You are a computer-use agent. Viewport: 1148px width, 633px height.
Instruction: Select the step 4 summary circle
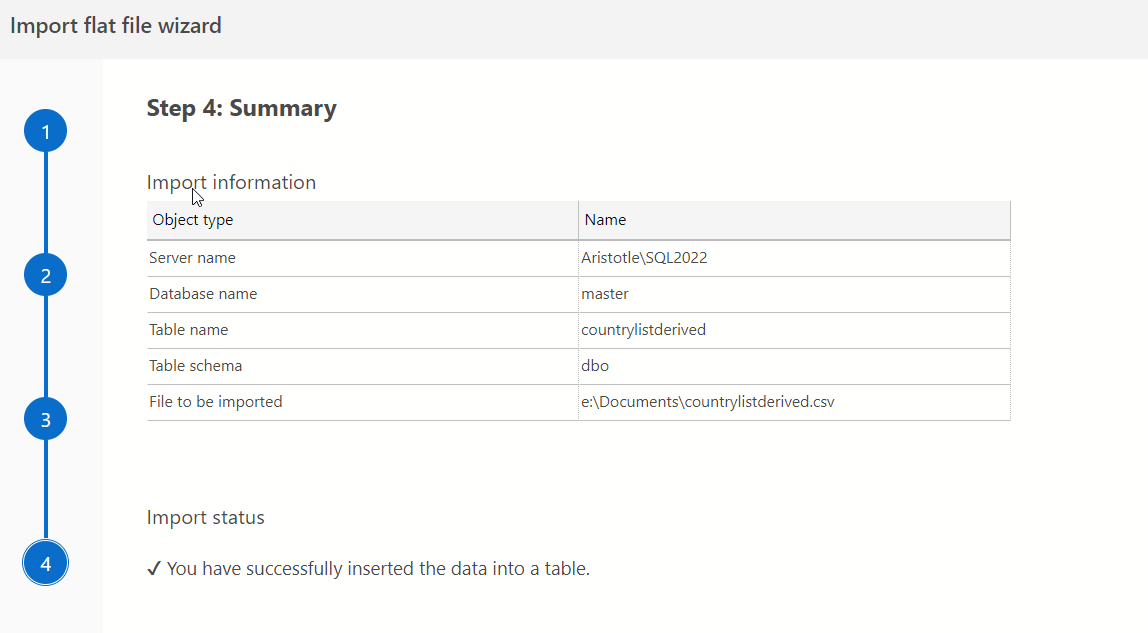[45, 564]
